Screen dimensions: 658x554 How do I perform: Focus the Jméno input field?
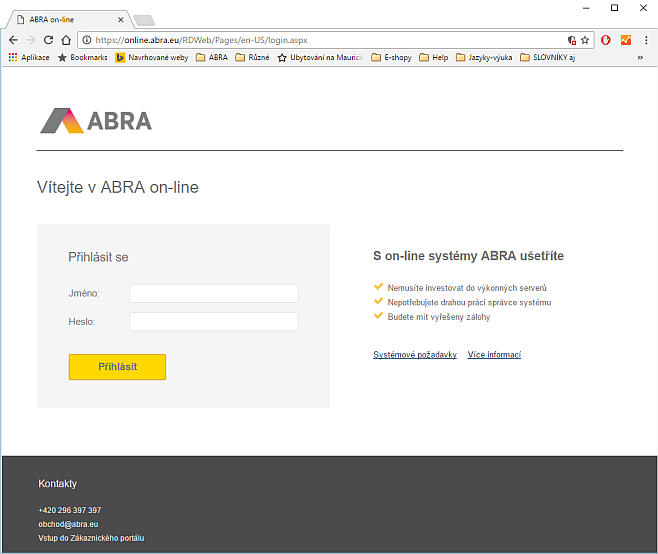214,293
